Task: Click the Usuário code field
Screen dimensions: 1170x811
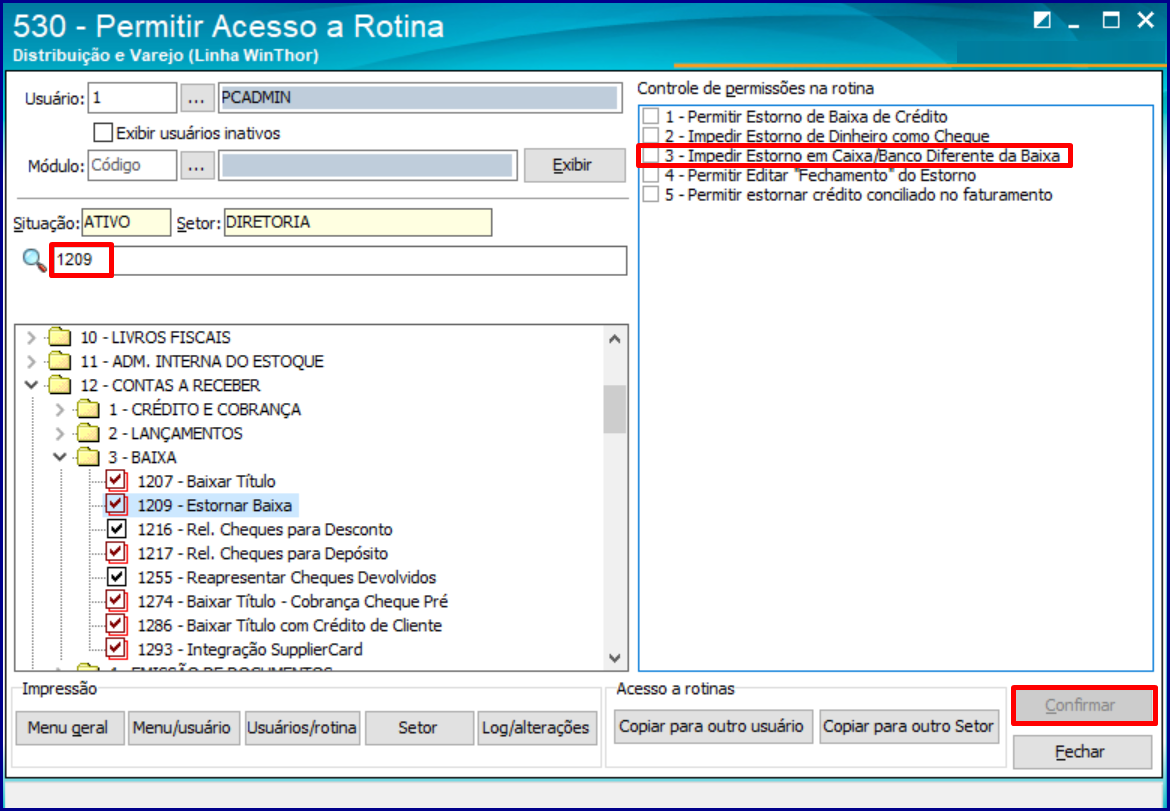Action: (132, 98)
